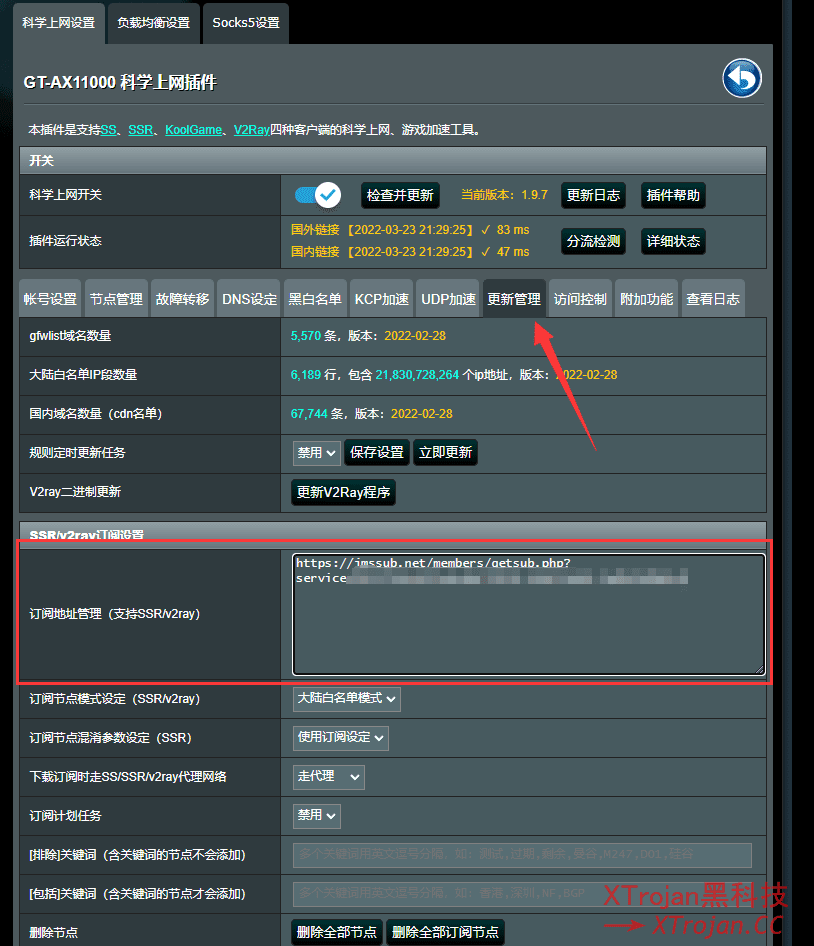
Task: Click the [排除]关键词 input field
Action: tap(523, 855)
